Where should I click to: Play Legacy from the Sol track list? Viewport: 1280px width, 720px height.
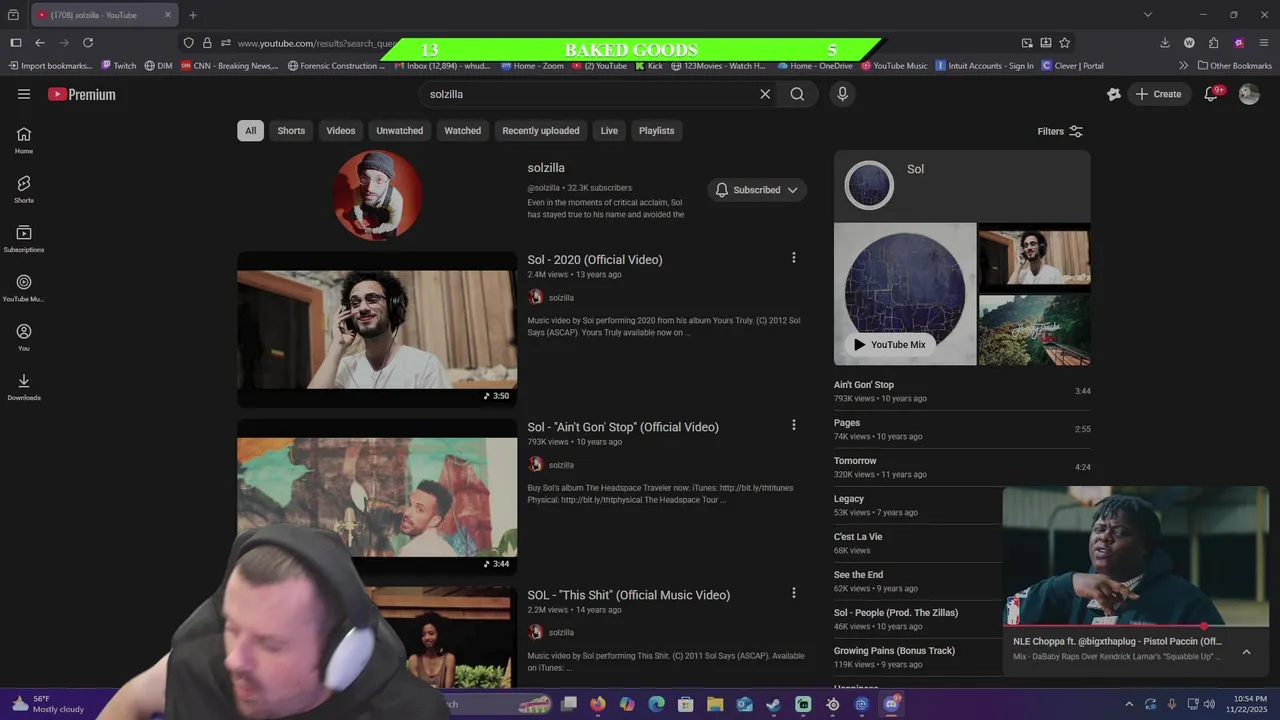[x=917, y=505]
